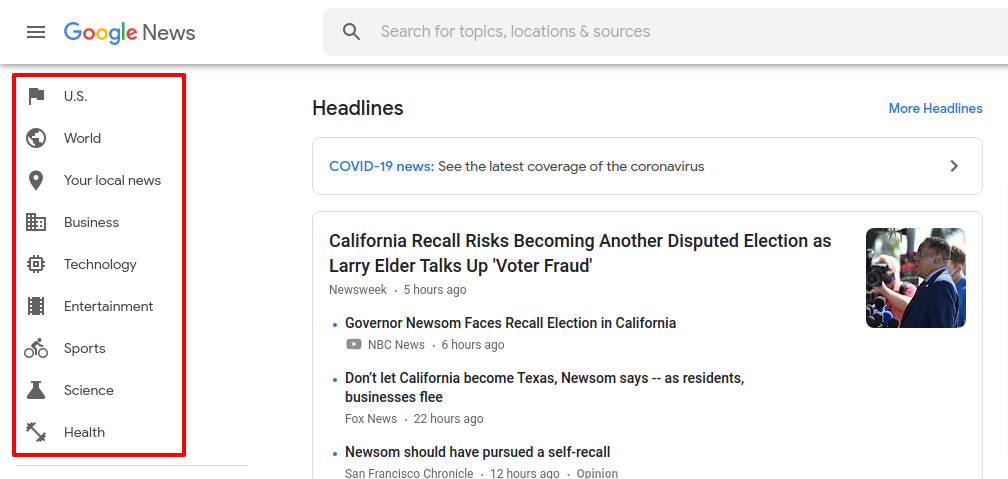This screenshot has height=479, width=1008.
Task: Open the California Recall Risks headline
Action: tap(580, 253)
